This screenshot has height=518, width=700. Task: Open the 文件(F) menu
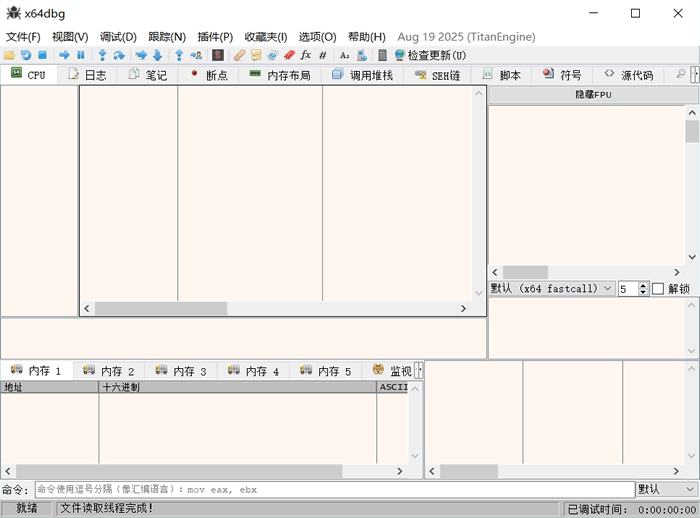23,37
